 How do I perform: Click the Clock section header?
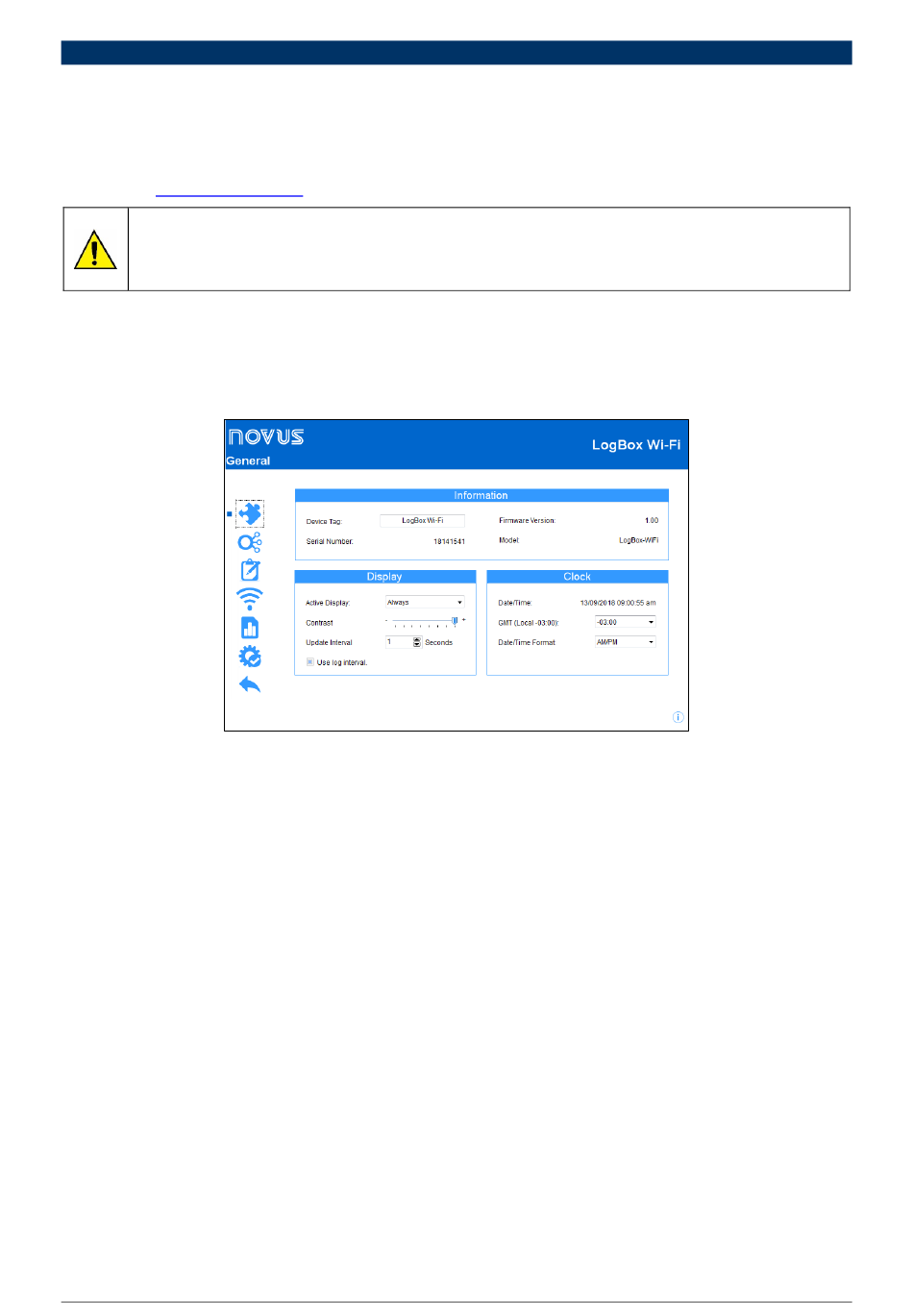click(x=577, y=577)
